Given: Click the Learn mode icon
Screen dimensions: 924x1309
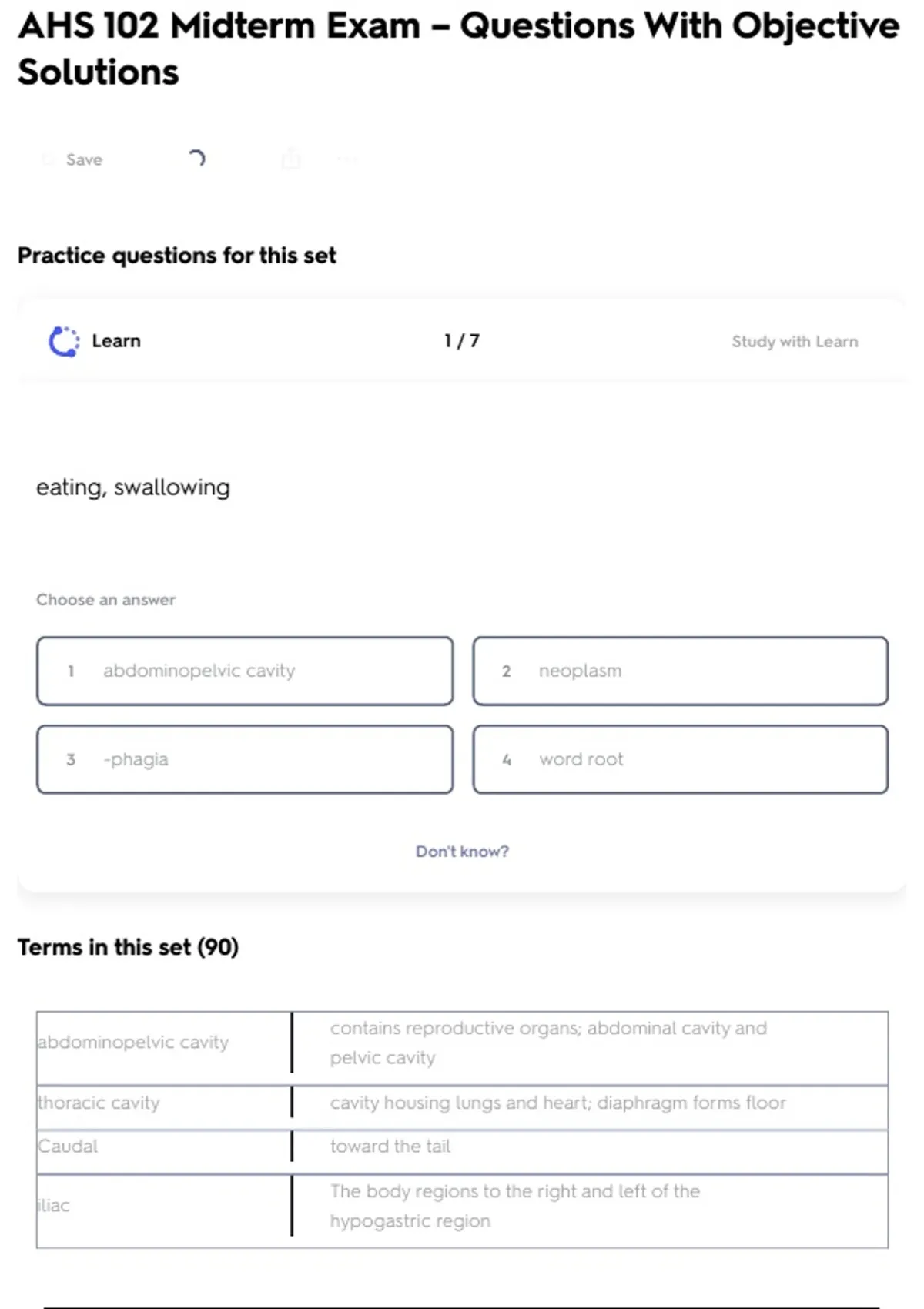Looking at the screenshot, I should point(64,341).
